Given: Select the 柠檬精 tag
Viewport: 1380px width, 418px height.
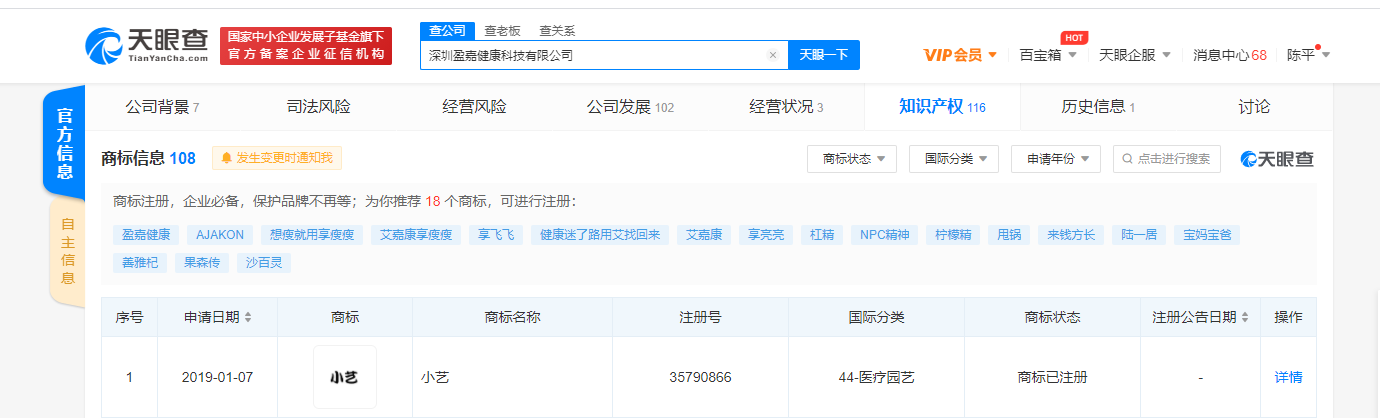Looking at the screenshot, I should pos(951,235).
